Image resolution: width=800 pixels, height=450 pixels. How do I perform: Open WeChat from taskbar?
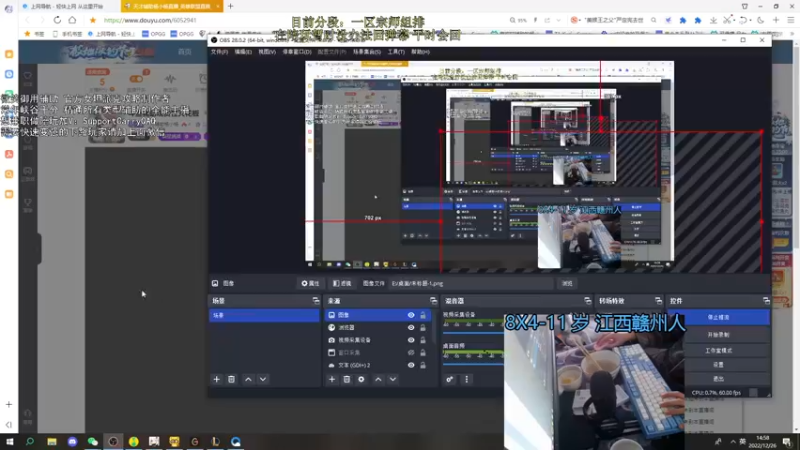click(92, 441)
